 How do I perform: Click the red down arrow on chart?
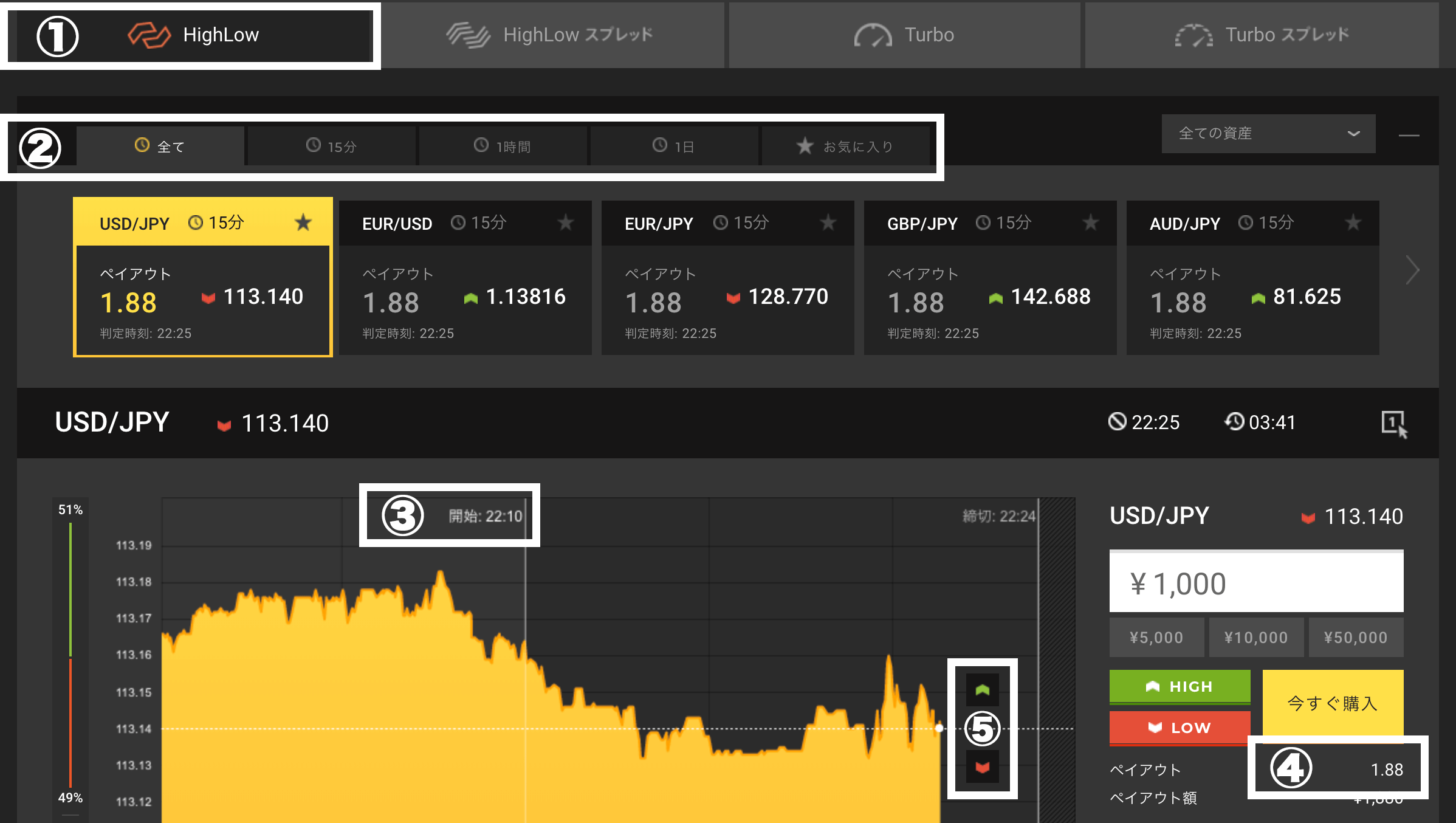(983, 768)
